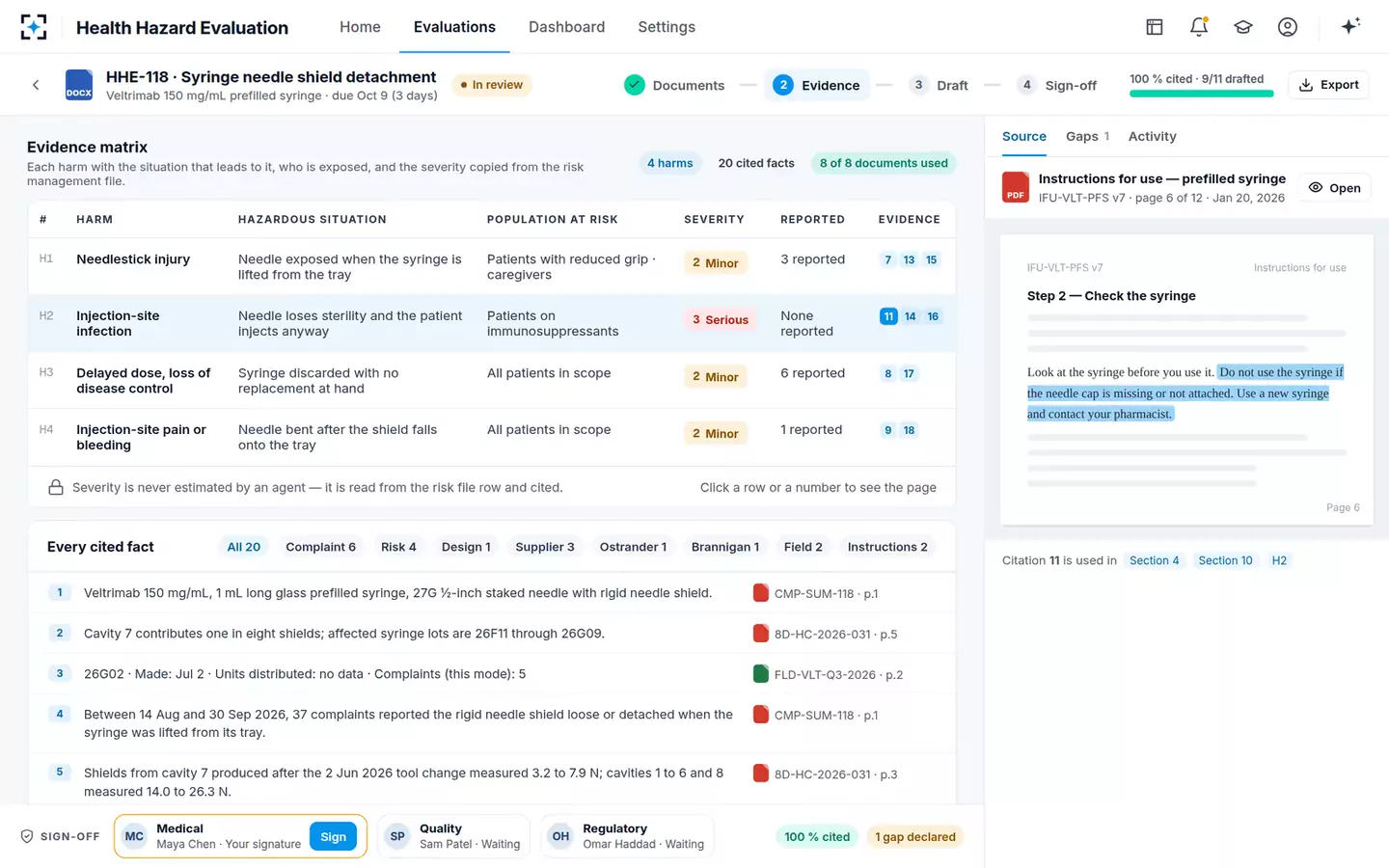Show only Supplier 3 facts
The image size is (1389, 868).
coord(544,547)
